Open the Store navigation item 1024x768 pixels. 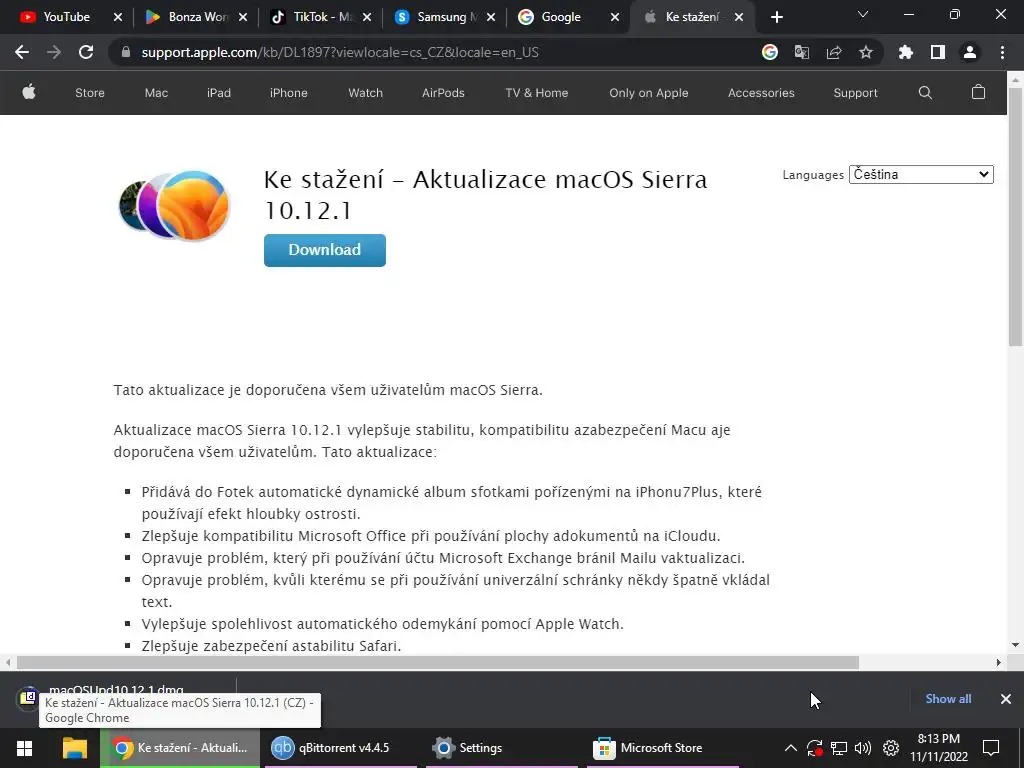(89, 93)
